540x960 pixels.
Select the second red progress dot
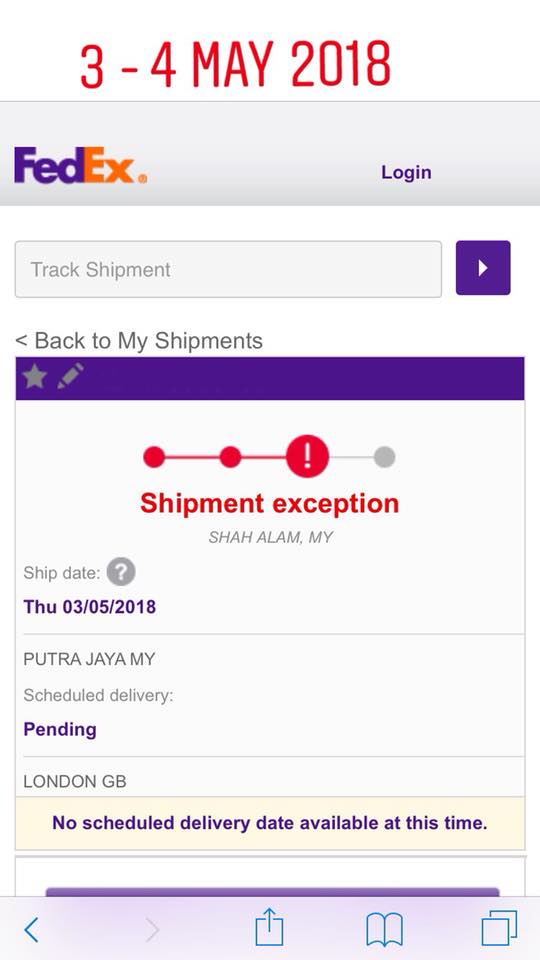tap(230, 457)
